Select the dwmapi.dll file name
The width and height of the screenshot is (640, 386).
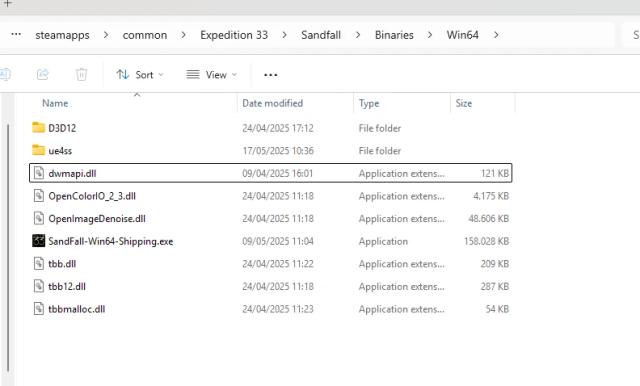click(72, 173)
